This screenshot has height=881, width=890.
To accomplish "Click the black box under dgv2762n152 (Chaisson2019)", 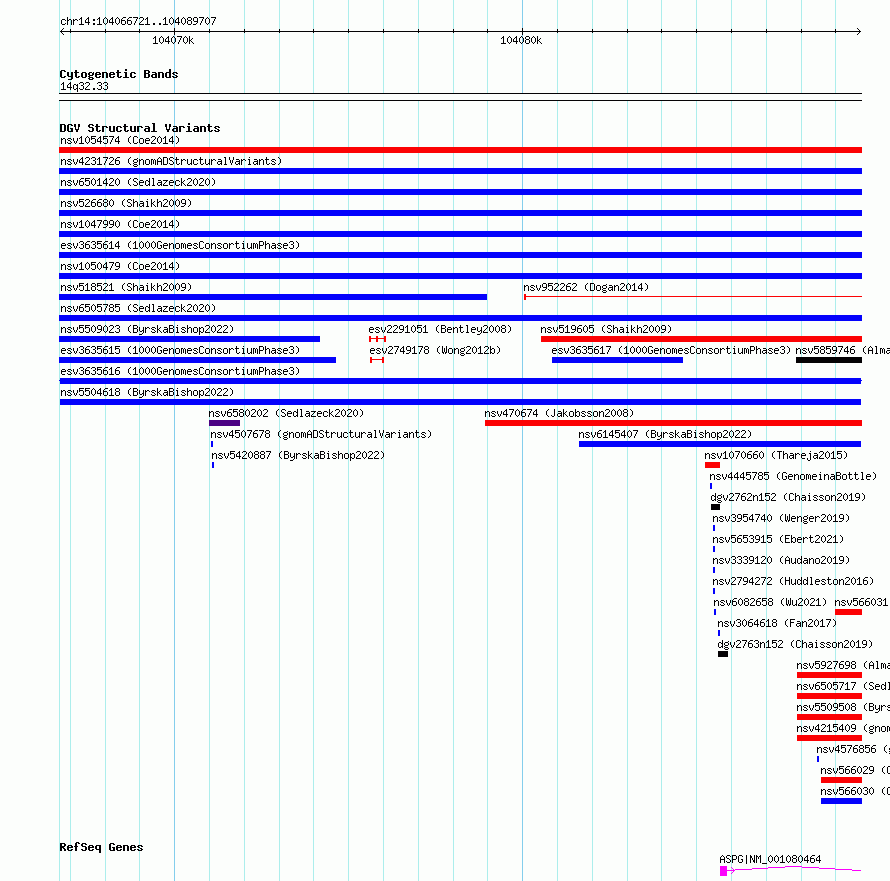I will tap(715, 507).
